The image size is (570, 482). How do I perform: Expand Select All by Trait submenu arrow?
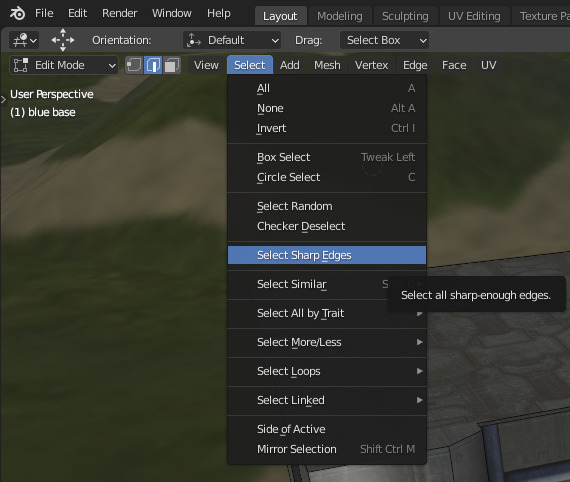[420, 313]
